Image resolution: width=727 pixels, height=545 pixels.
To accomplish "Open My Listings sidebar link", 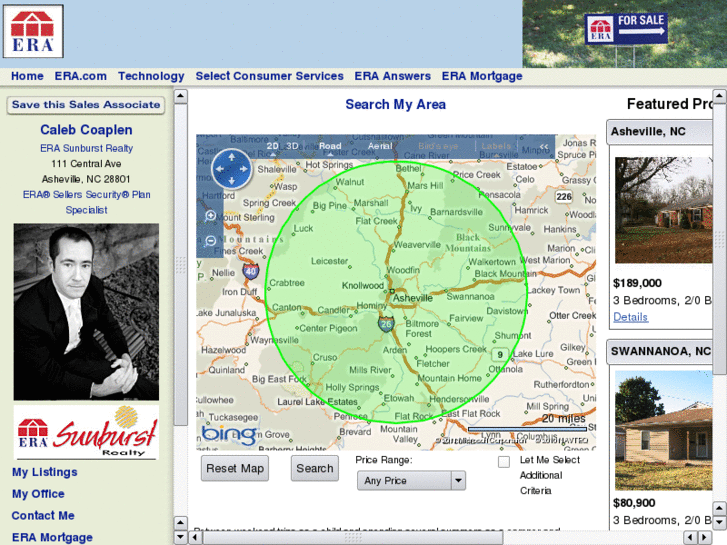I will (x=45, y=472).
